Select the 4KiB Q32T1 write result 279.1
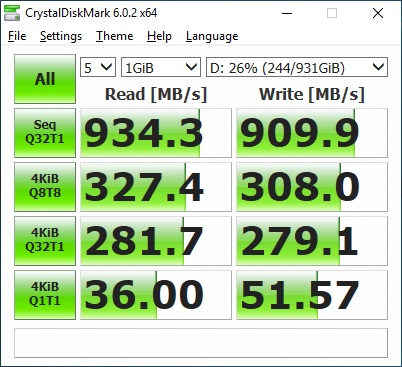402x367 pixels. tap(312, 241)
